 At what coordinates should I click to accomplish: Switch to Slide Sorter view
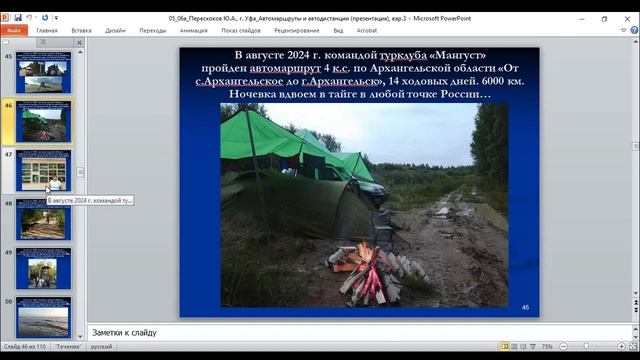(x=514, y=347)
